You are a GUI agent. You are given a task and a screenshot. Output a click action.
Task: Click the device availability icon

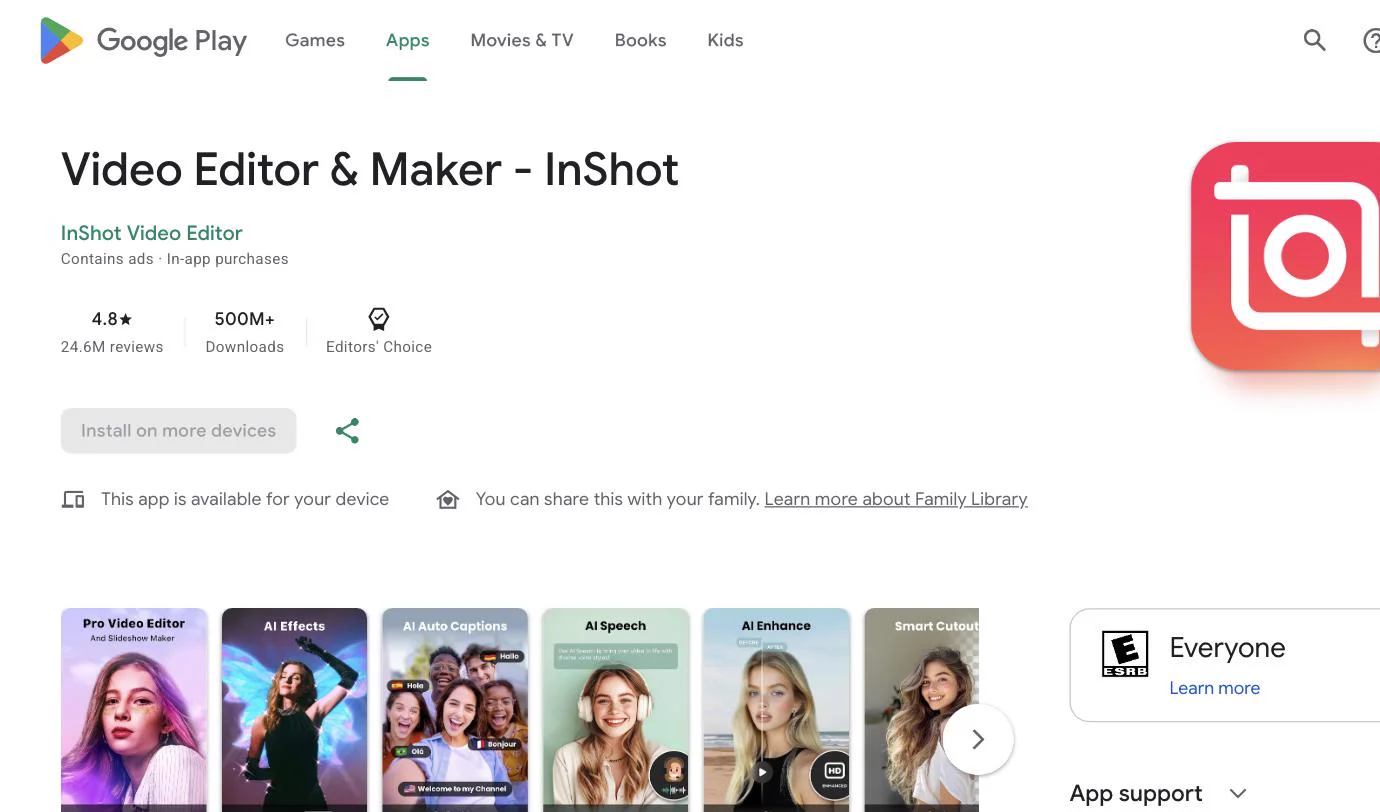click(x=73, y=499)
